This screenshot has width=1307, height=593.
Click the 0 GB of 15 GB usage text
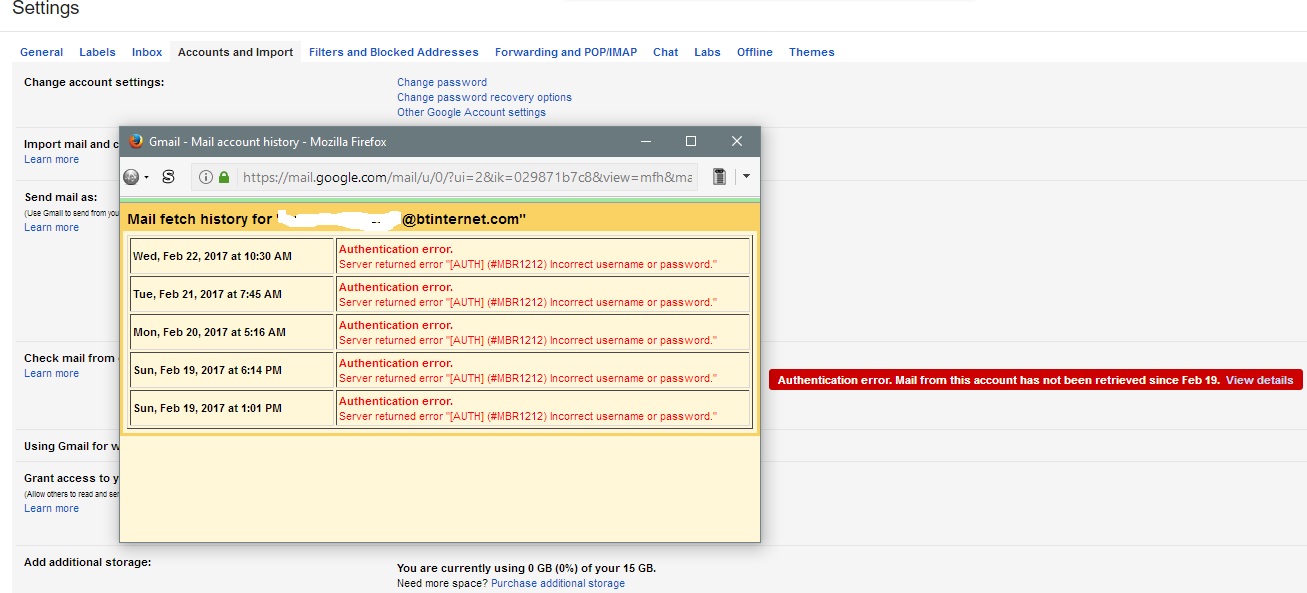tap(526, 568)
